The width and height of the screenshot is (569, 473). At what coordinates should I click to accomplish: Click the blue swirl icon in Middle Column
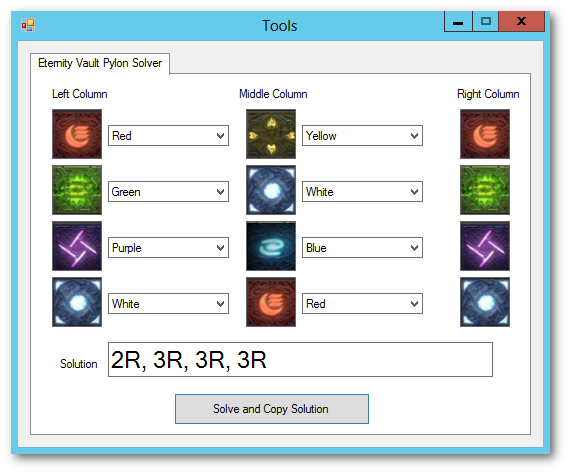click(271, 246)
